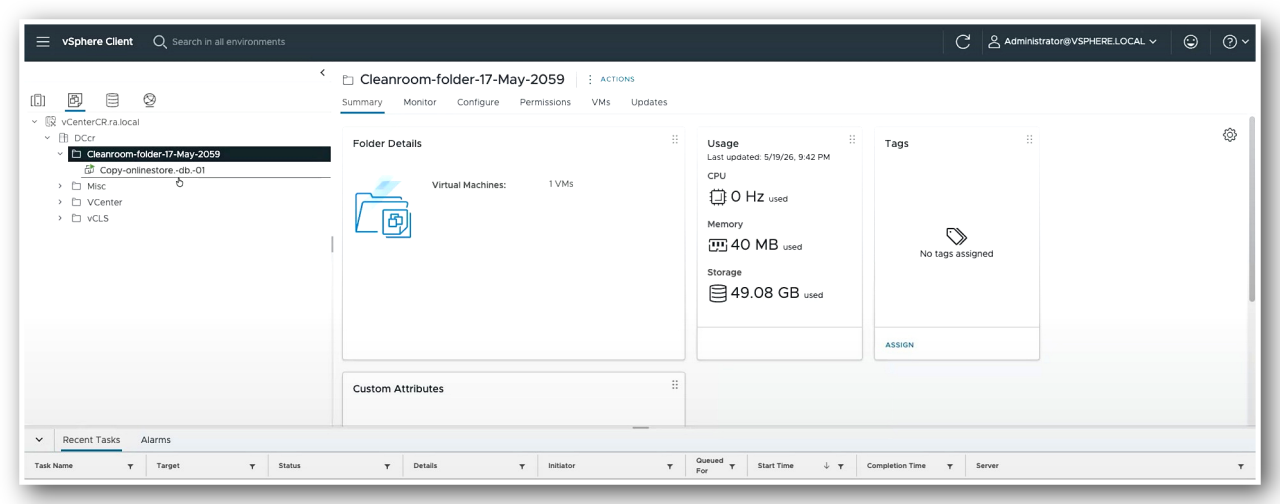Filter the Task Name column
Viewport: 1280px width, 504px height.
click(x=130, y=467)
